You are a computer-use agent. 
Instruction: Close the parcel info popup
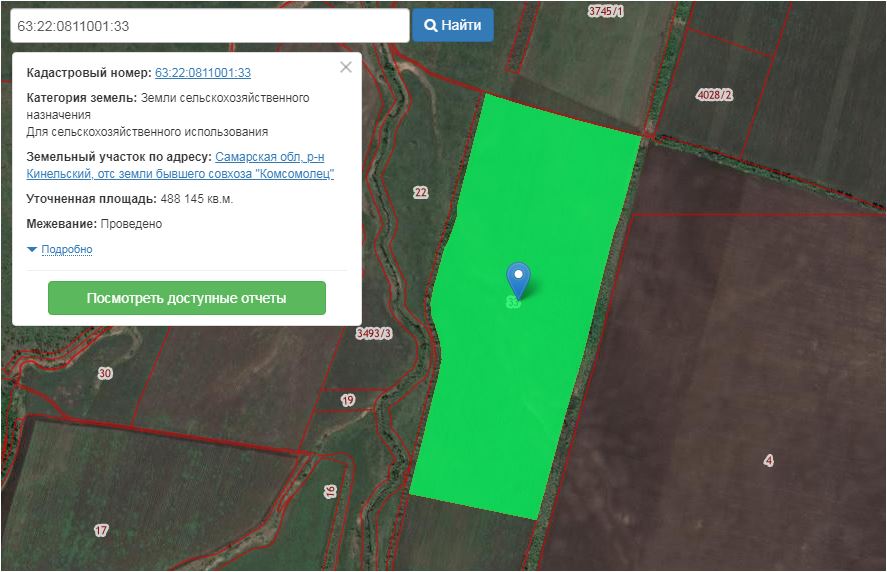346,67
